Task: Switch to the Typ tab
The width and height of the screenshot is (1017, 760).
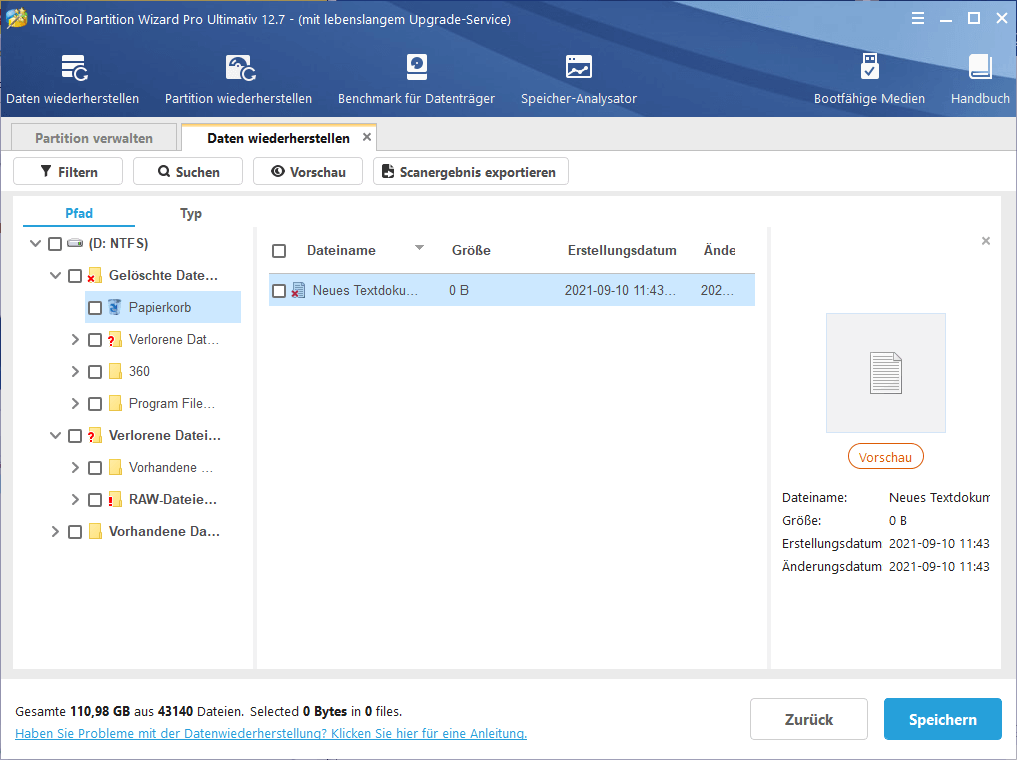Action: 191,213
